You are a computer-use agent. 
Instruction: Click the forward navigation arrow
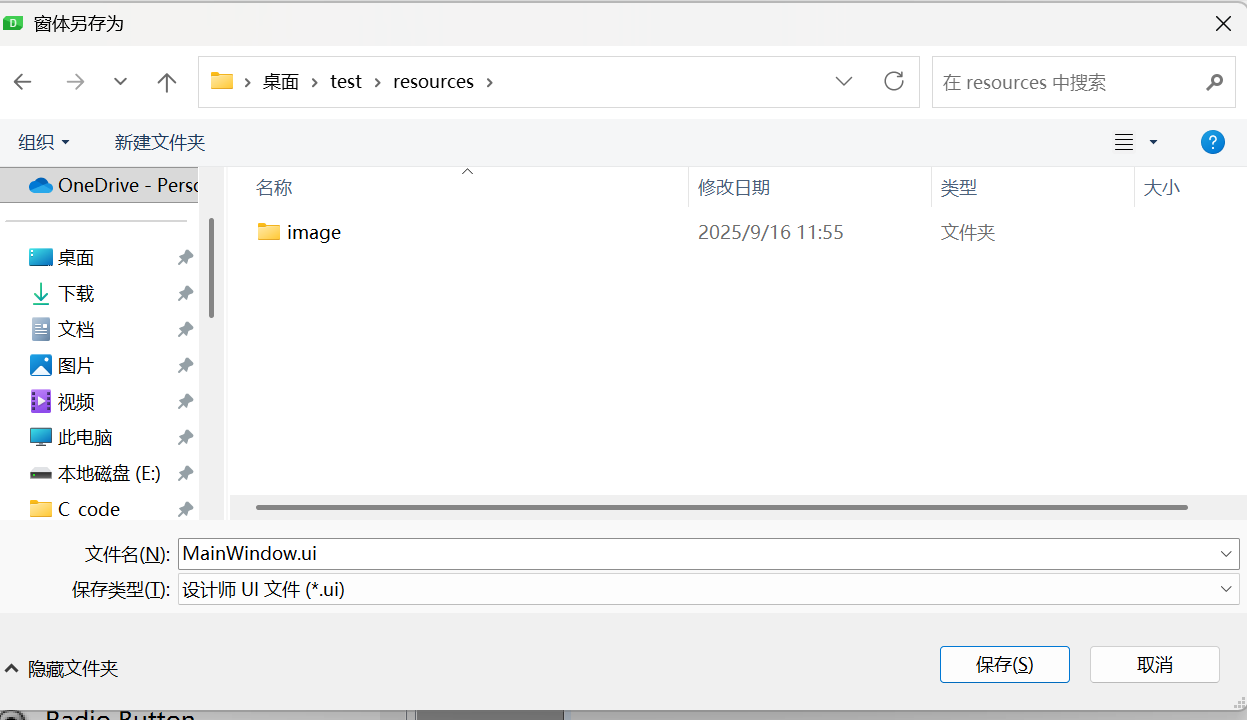(75, 82)
